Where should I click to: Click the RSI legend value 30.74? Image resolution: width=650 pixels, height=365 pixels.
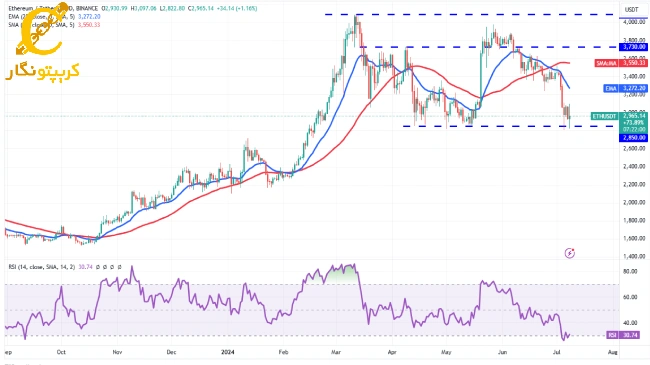click(x=85, y=267)
